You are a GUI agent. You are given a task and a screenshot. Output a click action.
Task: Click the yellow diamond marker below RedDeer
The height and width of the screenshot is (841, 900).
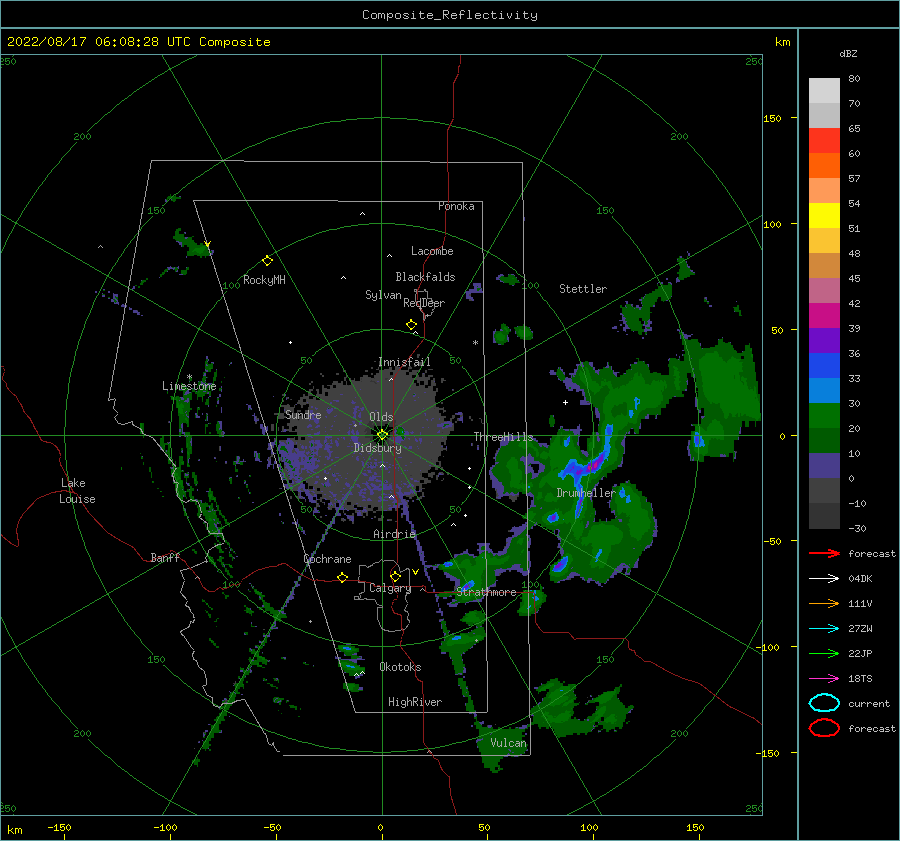(x=411, y=325)
